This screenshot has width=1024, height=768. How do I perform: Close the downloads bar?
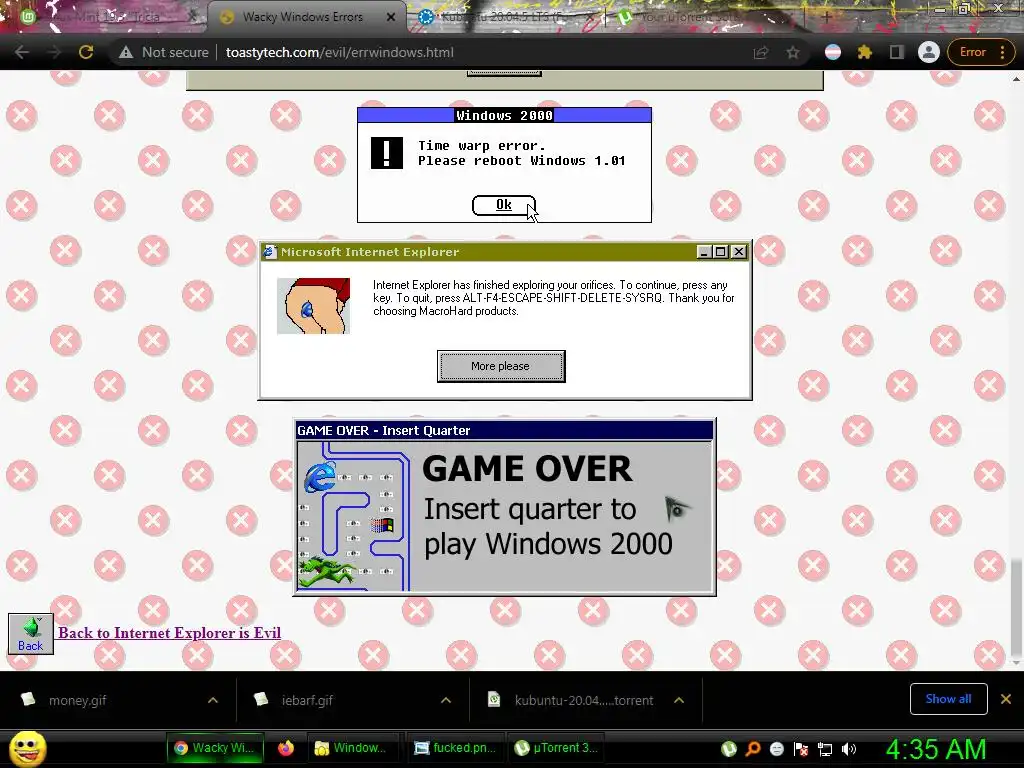tap(1006, 699)
